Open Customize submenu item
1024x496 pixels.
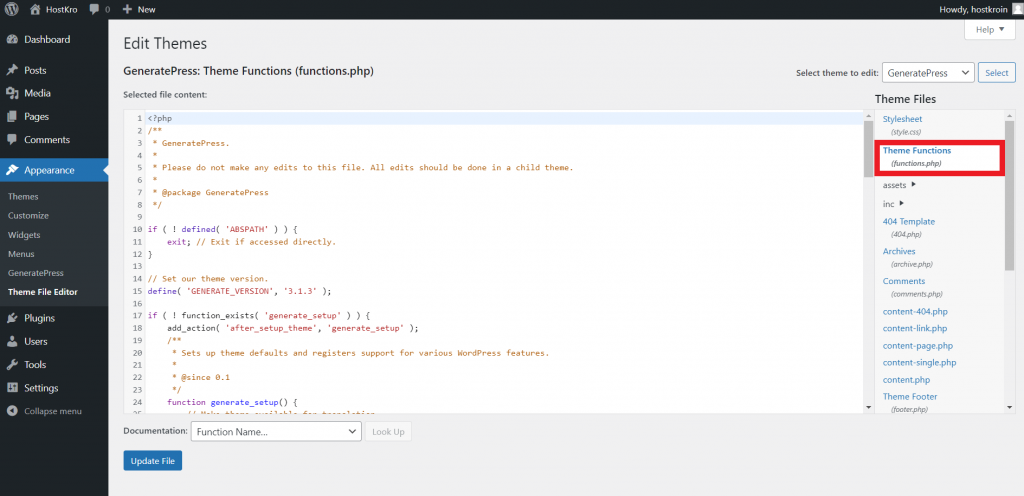pyautogui.click(x=29, y=215)
